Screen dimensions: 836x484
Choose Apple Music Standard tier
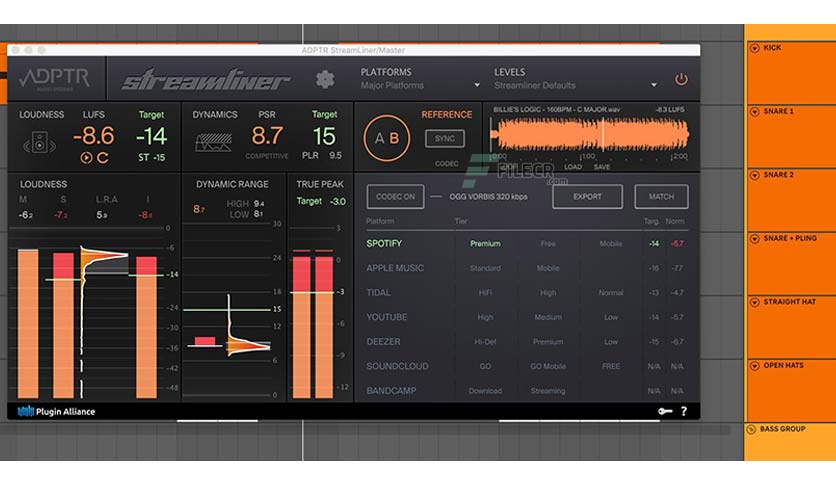pos(485,268)
